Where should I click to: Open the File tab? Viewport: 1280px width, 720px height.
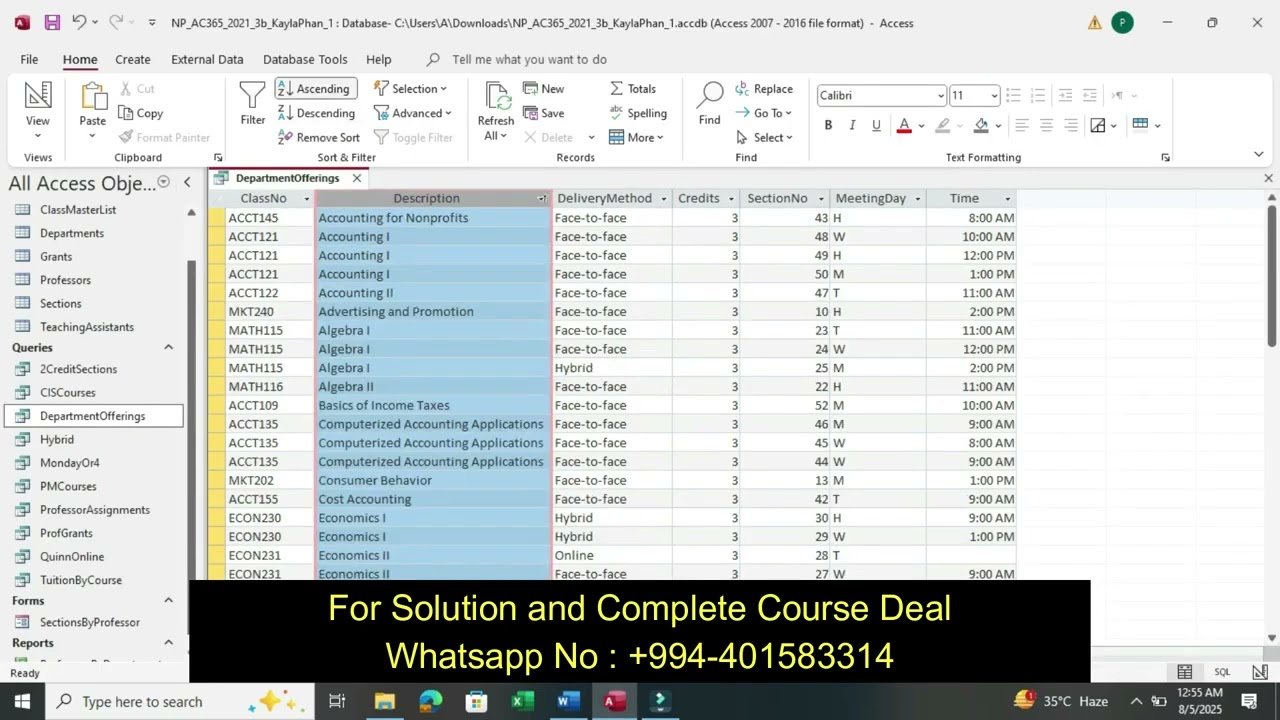29,60
